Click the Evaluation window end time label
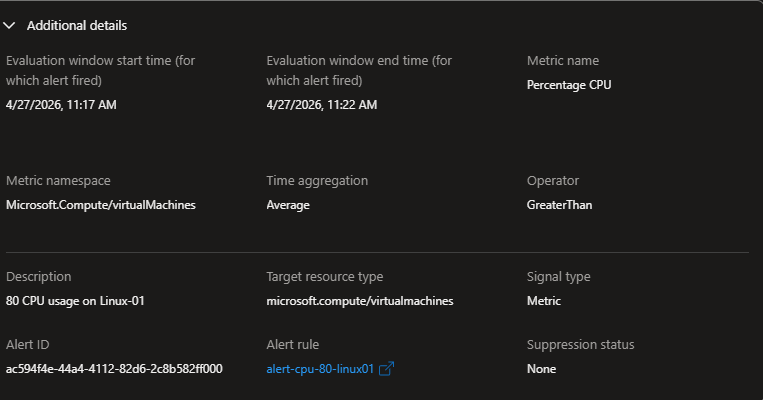The width and height of the screenshot is (763, 400). coord(359,71)
